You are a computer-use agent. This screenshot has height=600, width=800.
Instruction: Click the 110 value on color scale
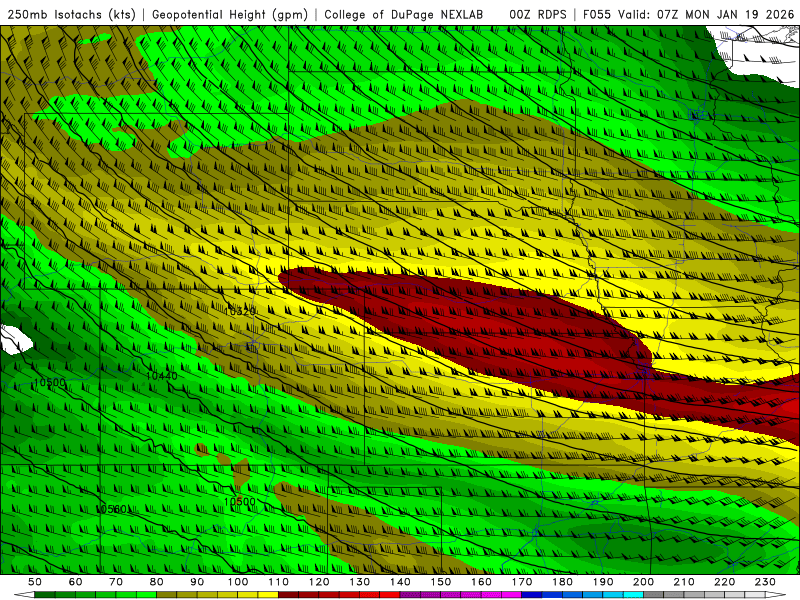coord(279,582)
